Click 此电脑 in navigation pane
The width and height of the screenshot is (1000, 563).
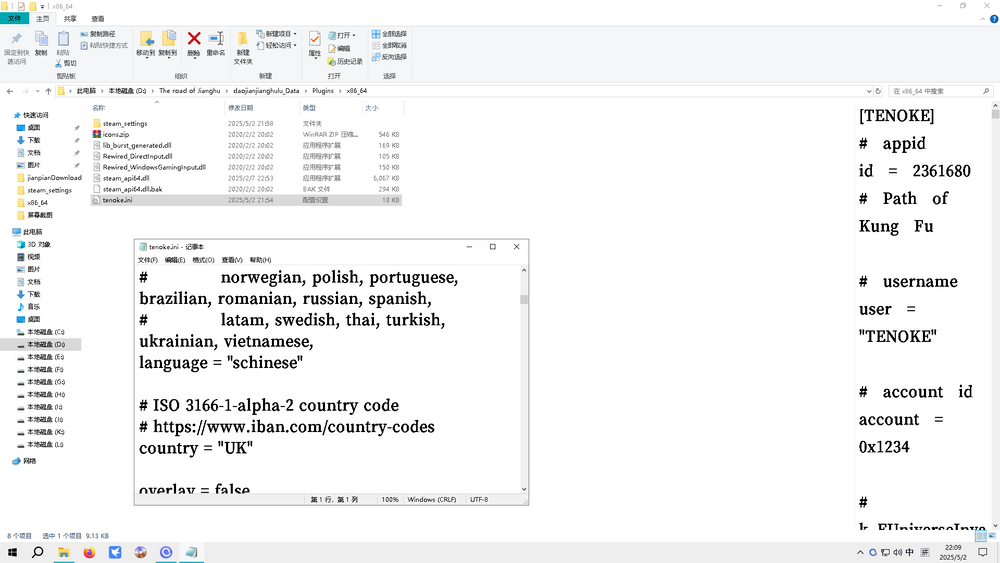coord(33,232)
